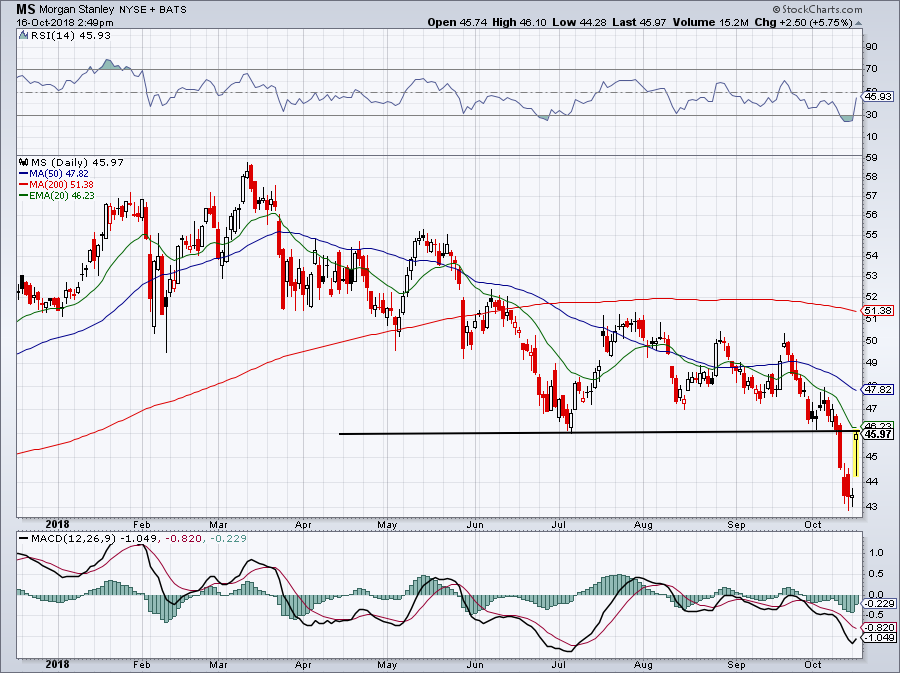Click the -0.229 tag on MACD right axis

tap(880, 604)
